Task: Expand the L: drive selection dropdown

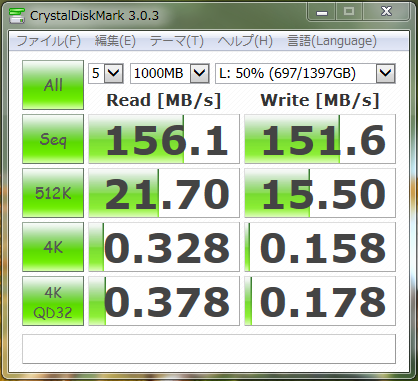Action: pos(385,73)
